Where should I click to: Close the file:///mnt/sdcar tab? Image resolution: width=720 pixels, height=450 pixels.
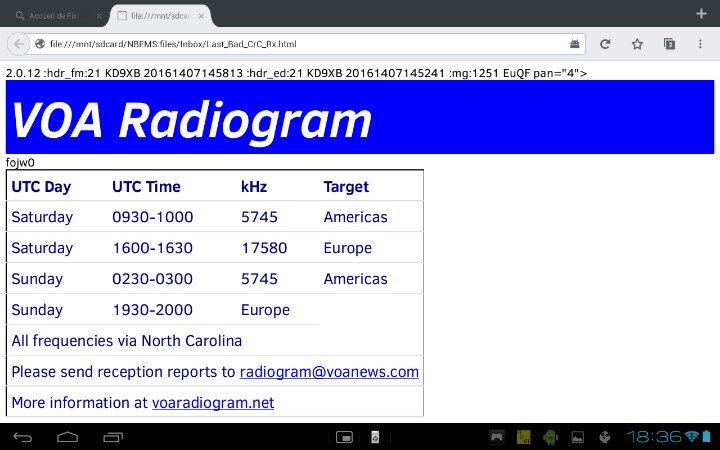[201, 16]
